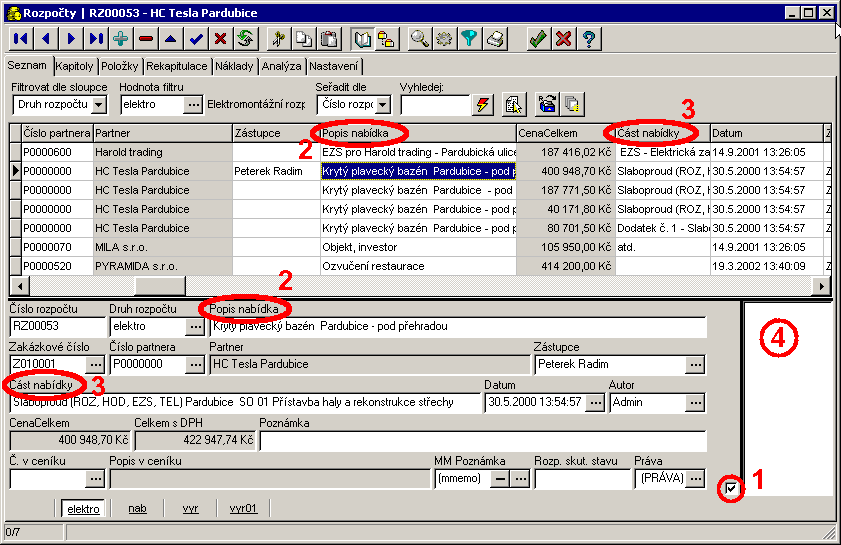This screenshot has height=545, width=841.
Task: Click the green plus add record icon
Action: (x=121, y=39)
